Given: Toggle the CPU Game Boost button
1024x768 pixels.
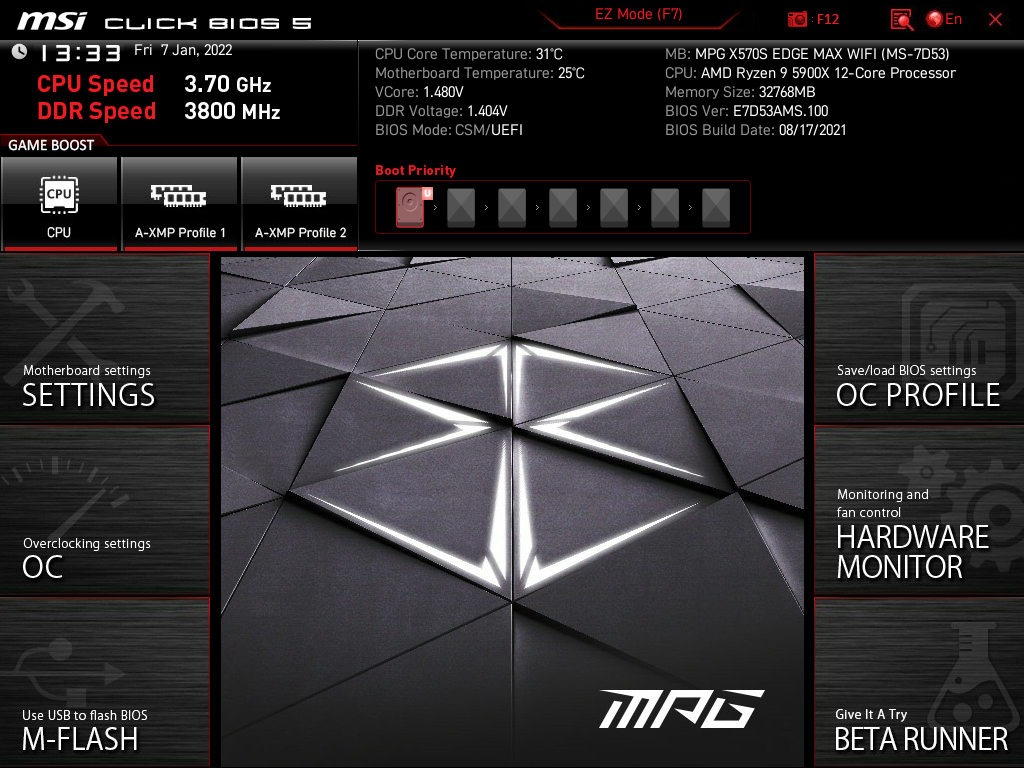Looking at the screenshot, I should tap(59, 204).
